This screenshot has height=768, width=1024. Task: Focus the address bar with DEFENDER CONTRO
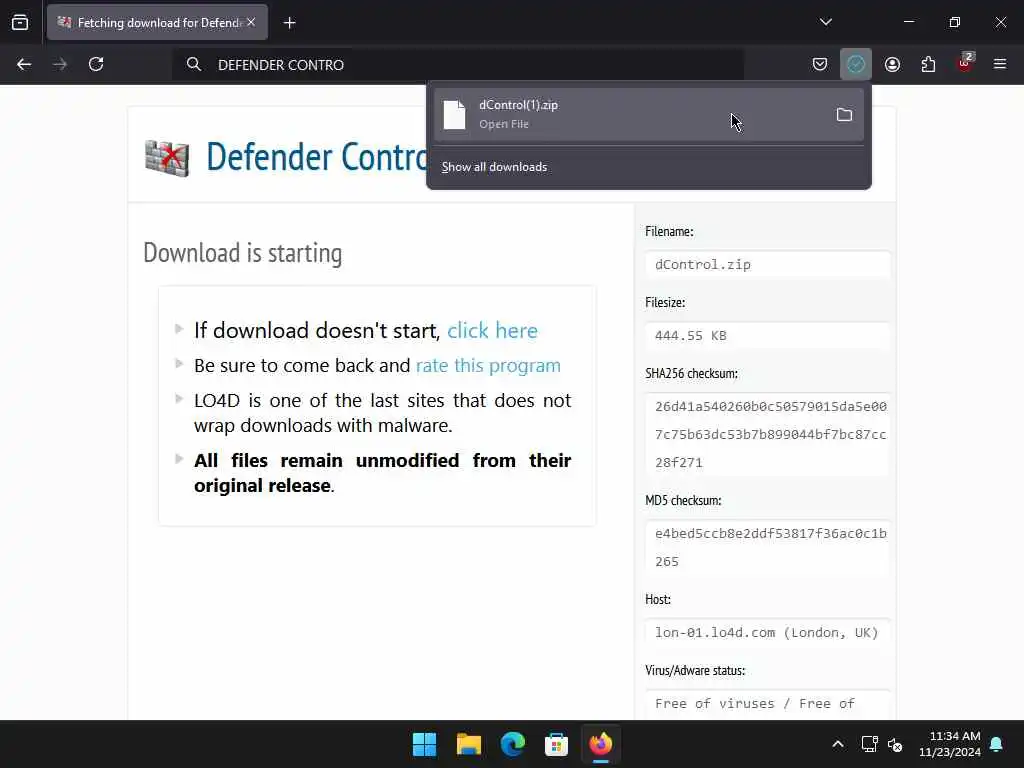(x=458, y=65)
